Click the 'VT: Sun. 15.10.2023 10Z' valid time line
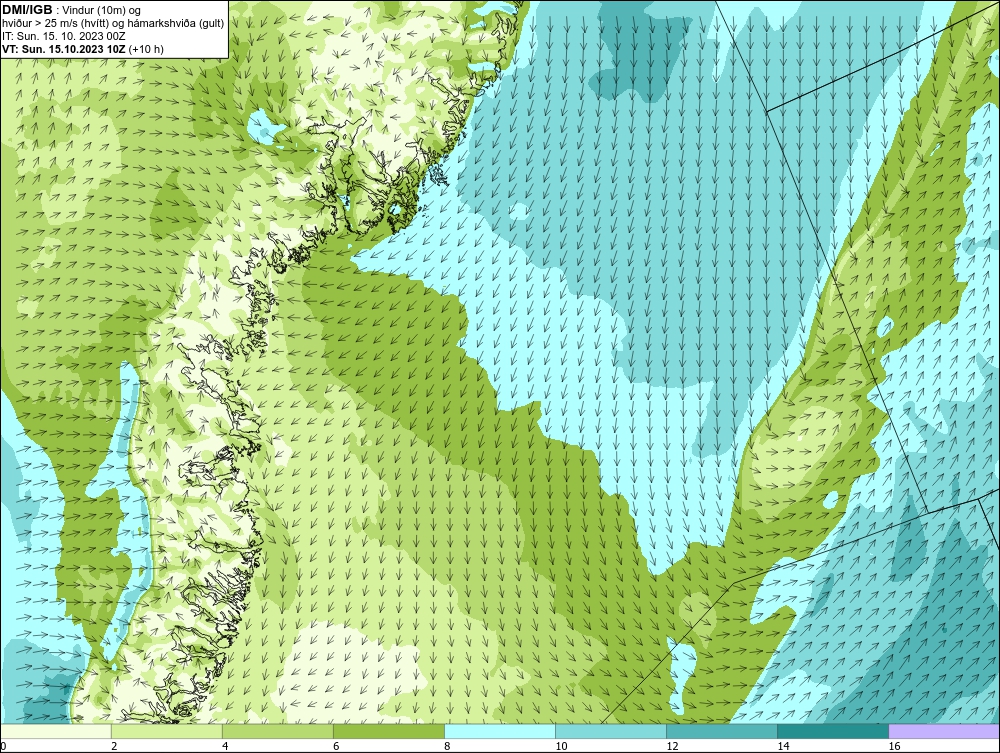Image resolution: width=1000 pixels, height=753 pixels. click(83, 49)
